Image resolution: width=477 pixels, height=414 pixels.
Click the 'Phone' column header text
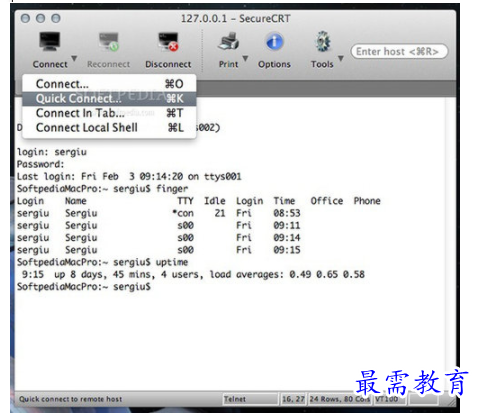pos(367,201)
